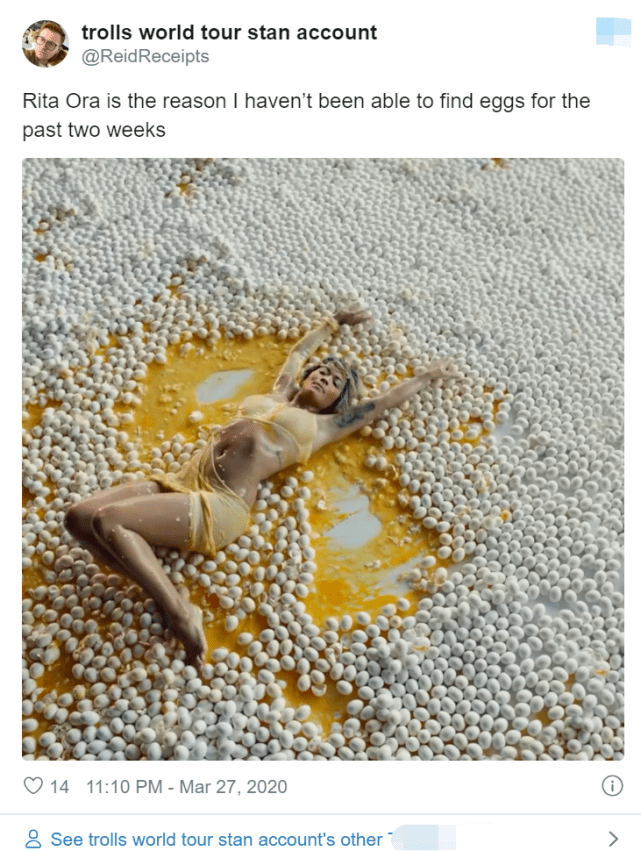Open the @ReidReceipts handle link
The width and height of the screenshot is (641, 851).
145,56
